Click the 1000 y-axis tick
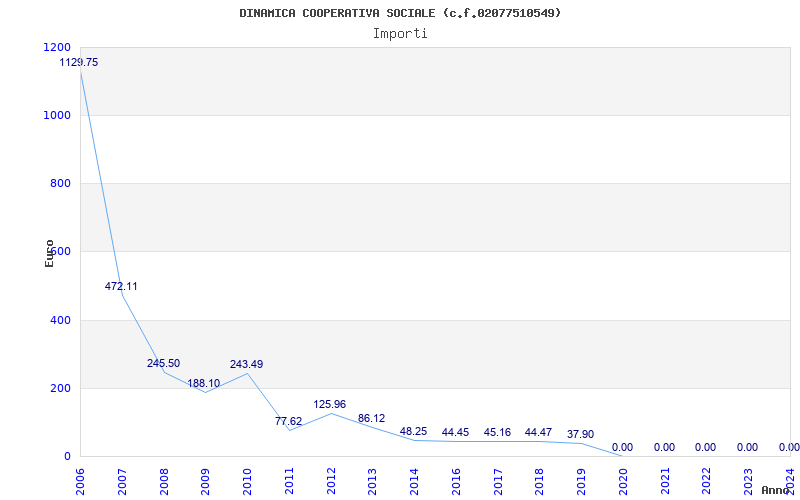 pos(57,115)
